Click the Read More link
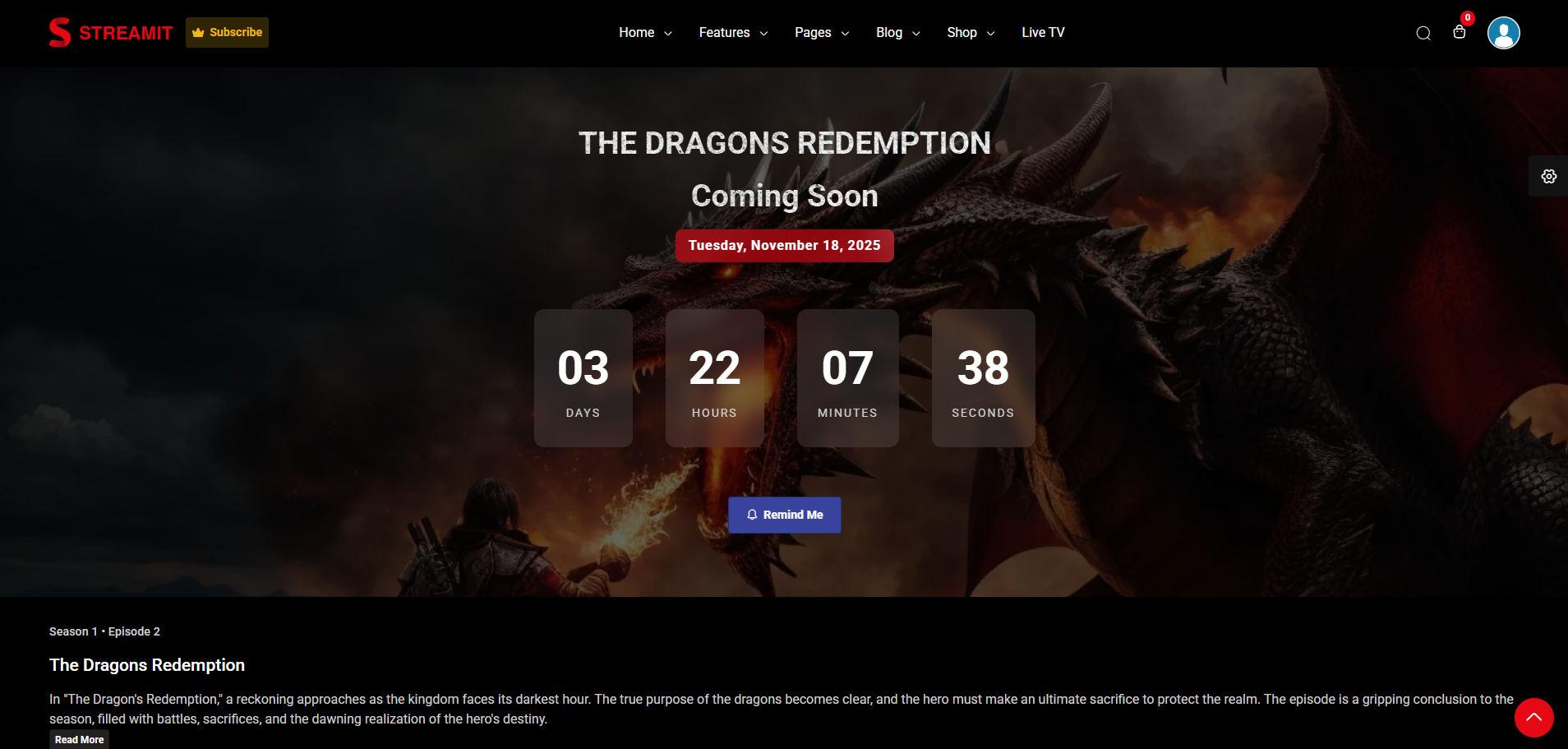Screen dimensions: 1568x749 79,739
